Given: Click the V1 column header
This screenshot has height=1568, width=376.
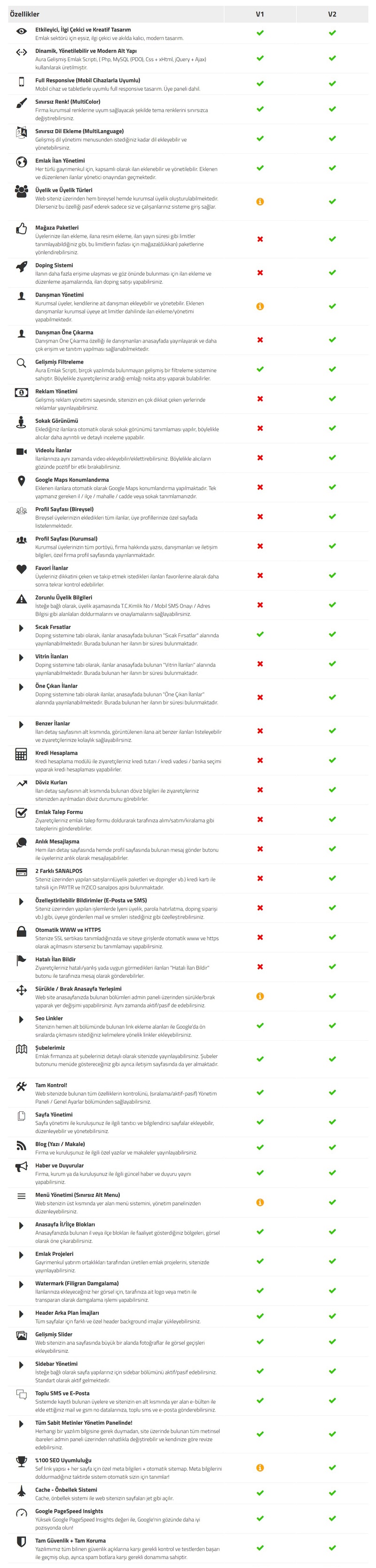Looking at the screenshot, I should (260, 14).
